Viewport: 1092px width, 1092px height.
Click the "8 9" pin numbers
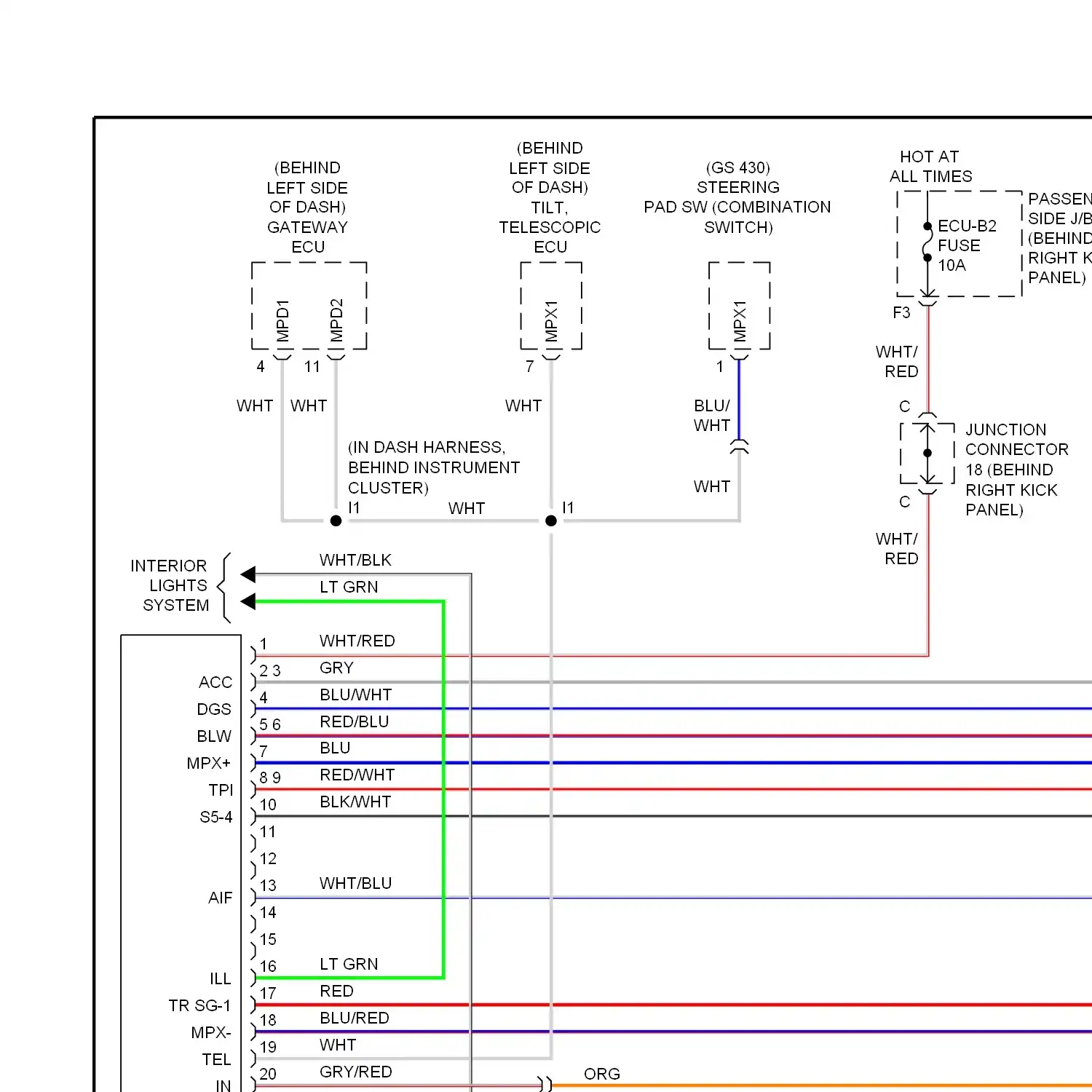(x=270, y=778)
